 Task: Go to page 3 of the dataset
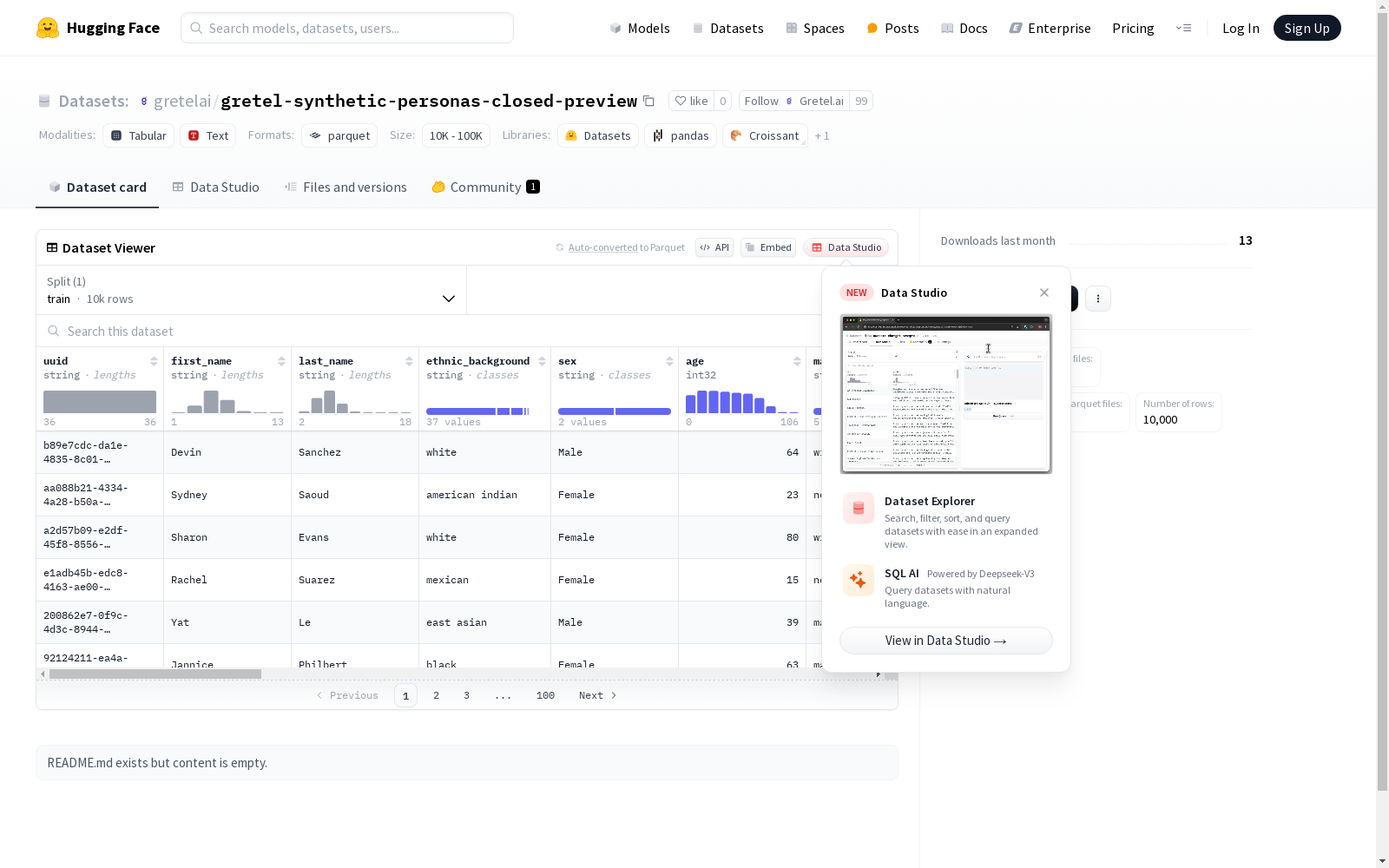tap(466, 695)
